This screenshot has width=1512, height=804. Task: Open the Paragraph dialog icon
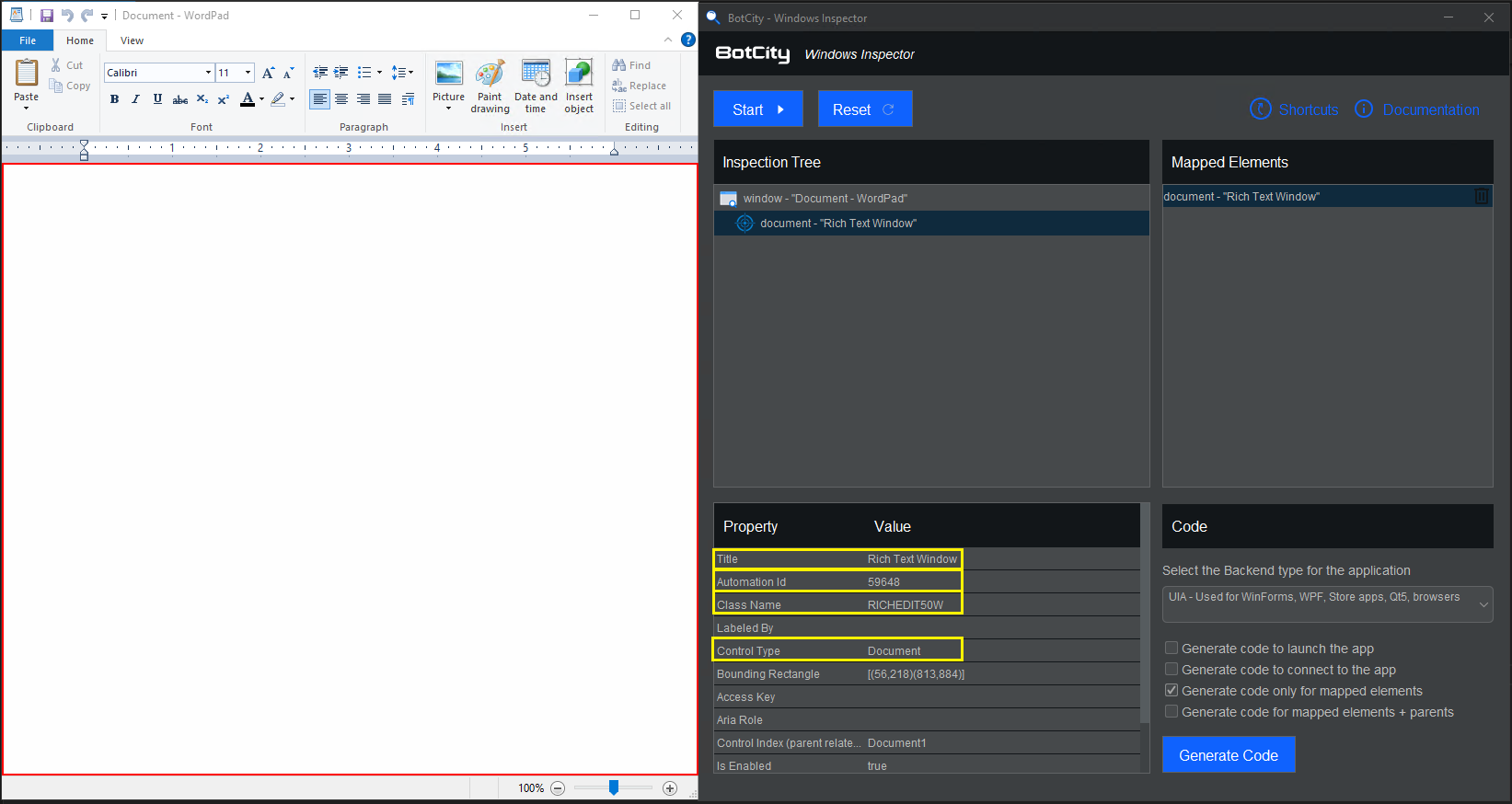408,99
